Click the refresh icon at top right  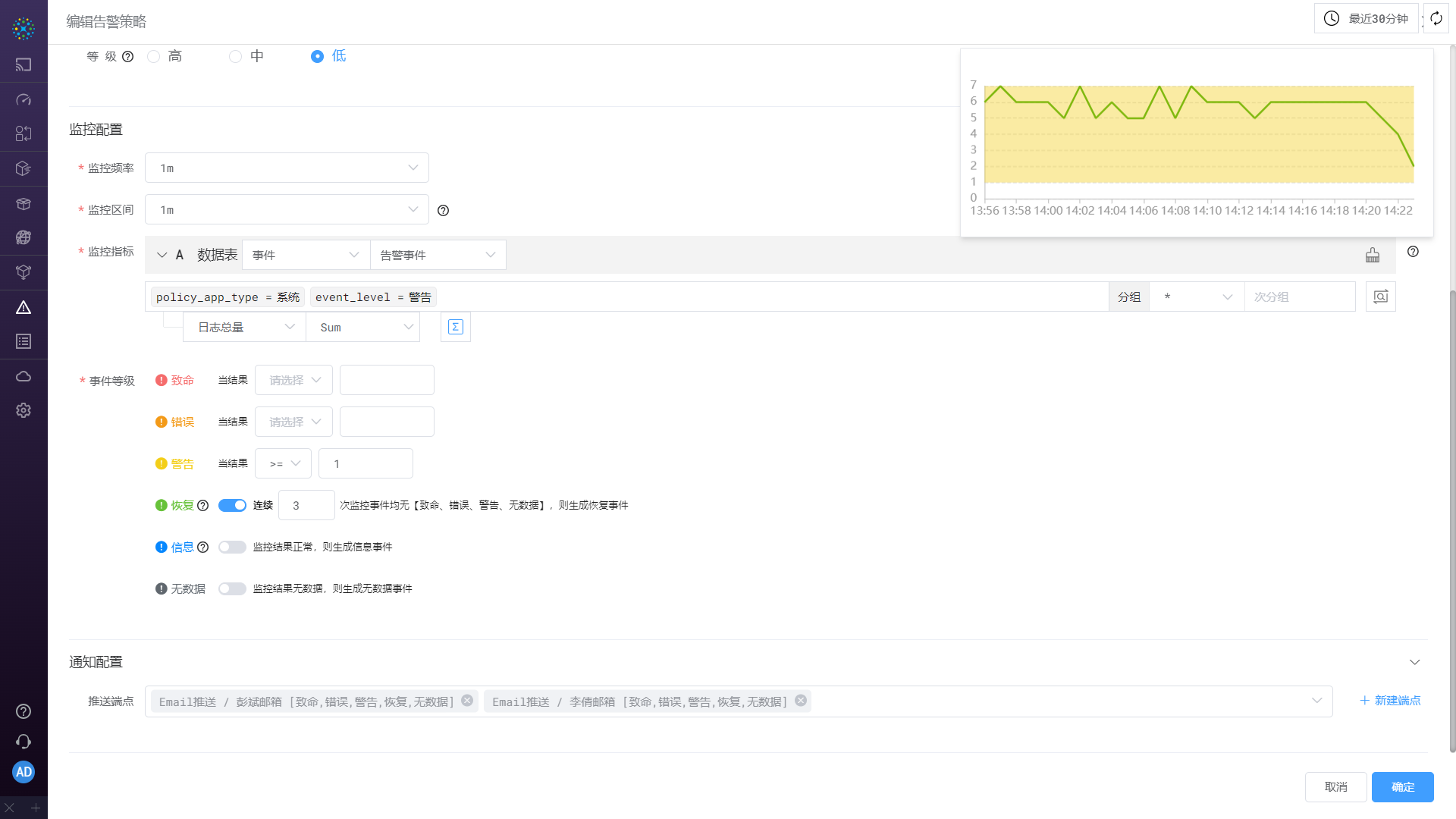(1436, 18)
